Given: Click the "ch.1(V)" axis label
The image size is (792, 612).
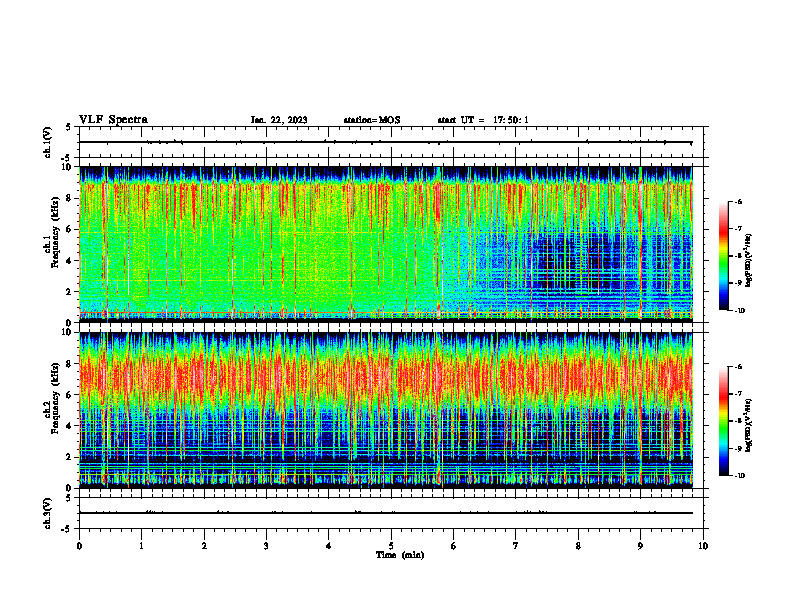Looking at the screenshot, I should 47,142.
